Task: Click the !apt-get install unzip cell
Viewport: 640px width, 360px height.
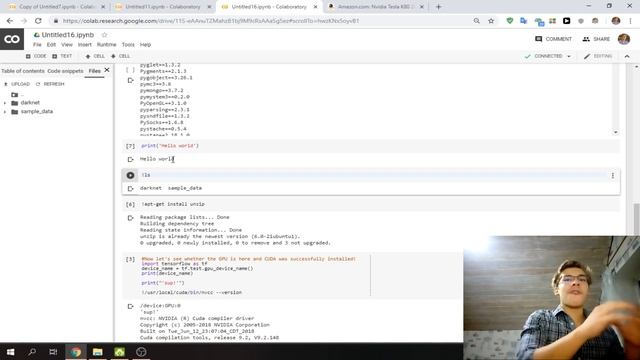Action: tap(371, 204)
